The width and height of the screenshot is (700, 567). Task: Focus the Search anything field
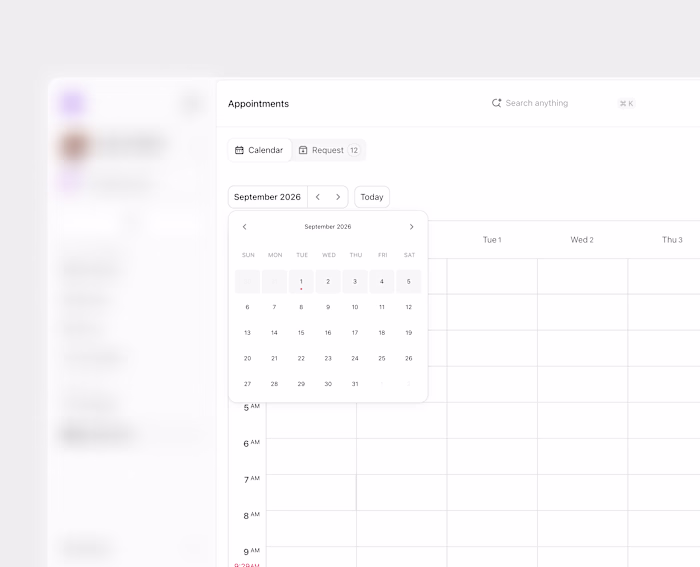[563, 103]
